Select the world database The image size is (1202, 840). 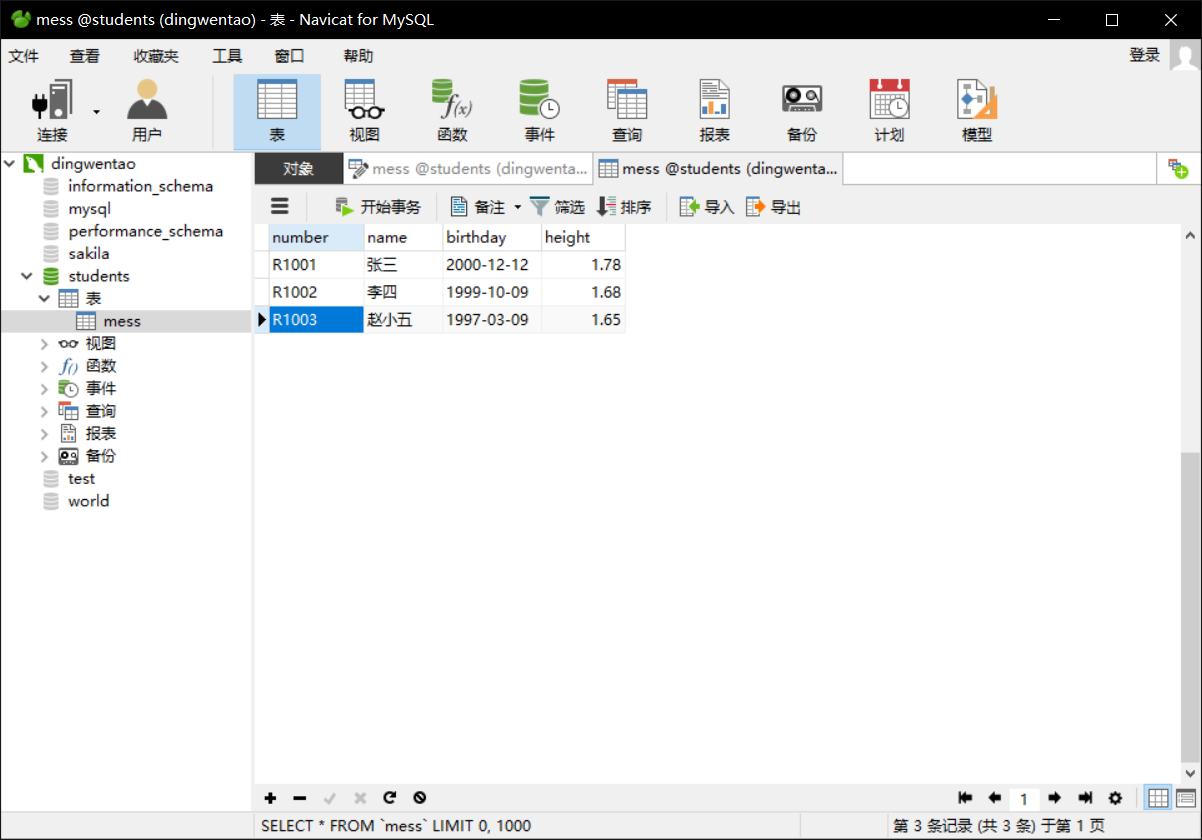pos(88,501)
